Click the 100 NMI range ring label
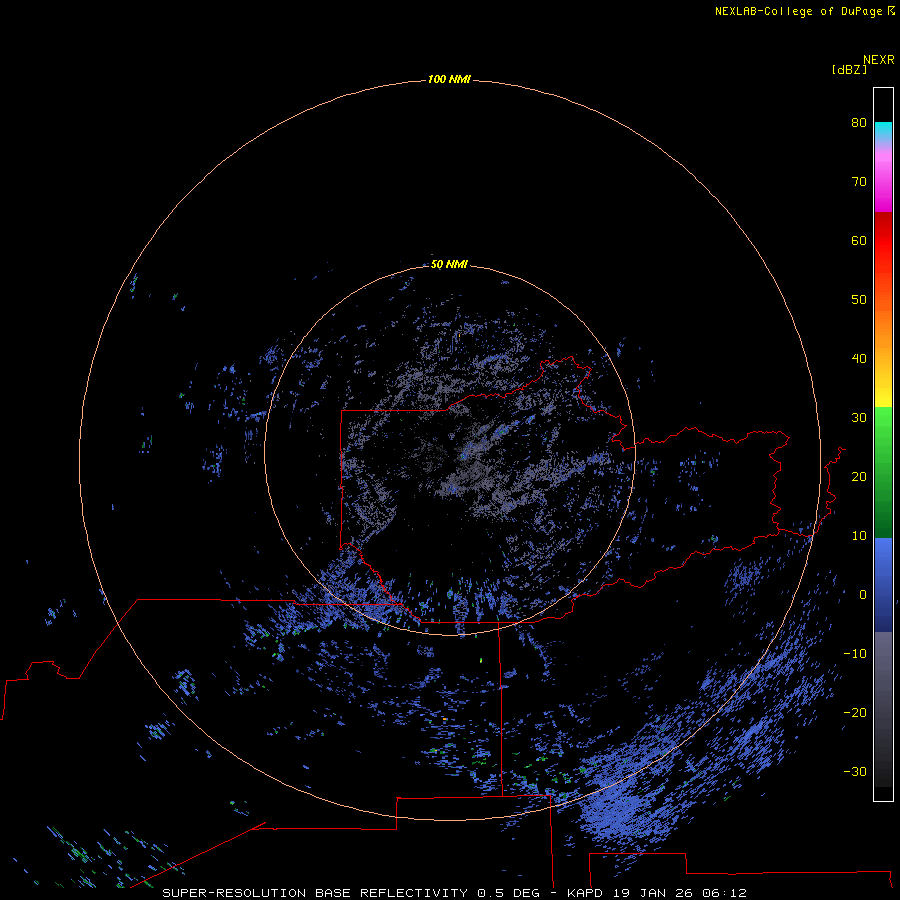Viewport: 900px width, 900px height. click(x=449, y=79)
